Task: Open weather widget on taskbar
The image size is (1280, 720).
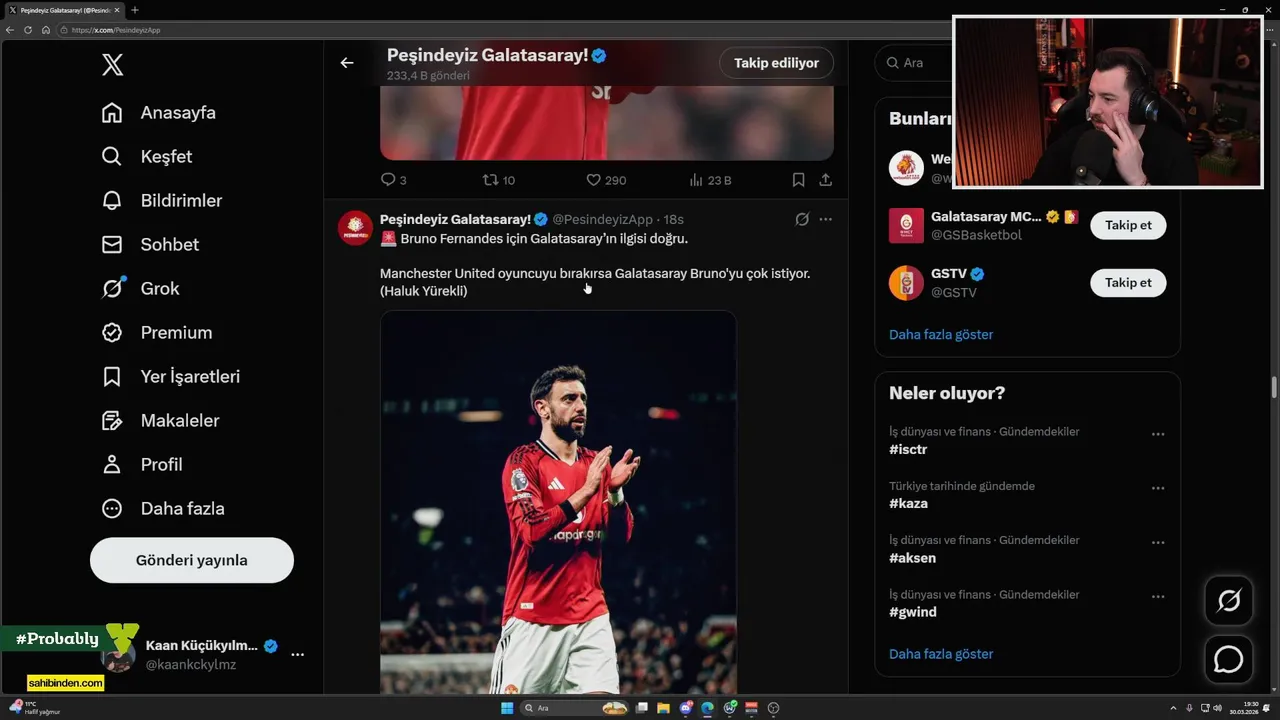Action: [36, 708]
